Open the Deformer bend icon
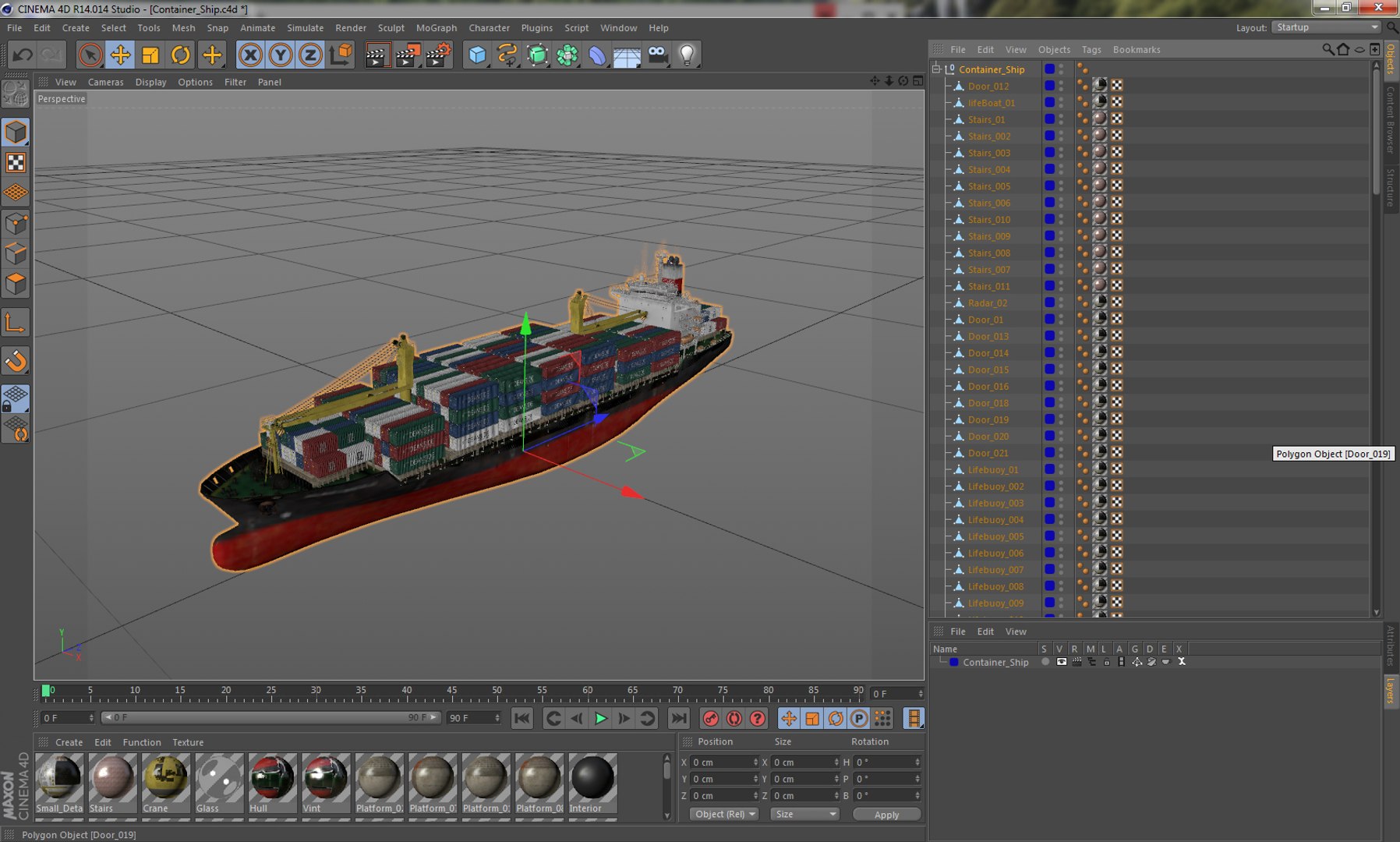Image resolution: width=1400 pixels, height=842 pixels. point(597,55)
